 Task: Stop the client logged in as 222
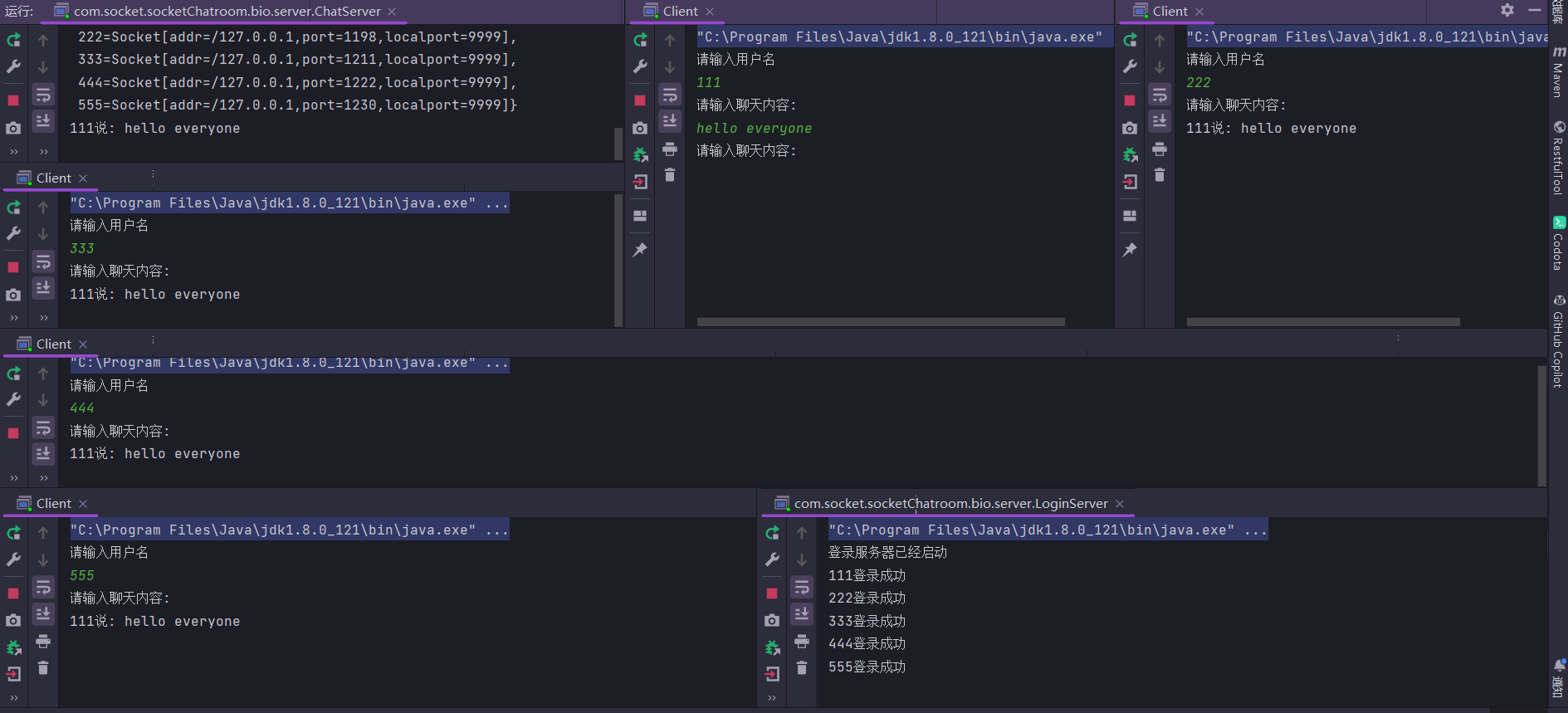(1130, 100)
